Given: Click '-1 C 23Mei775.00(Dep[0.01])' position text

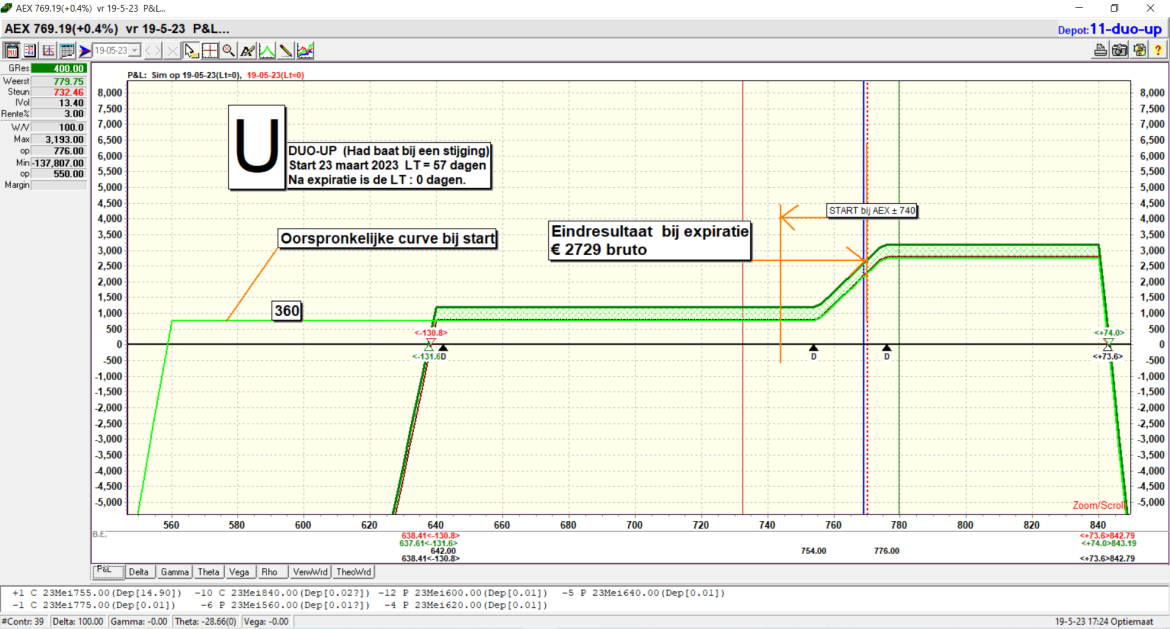Looking at the screenshot, I should 93,605.
